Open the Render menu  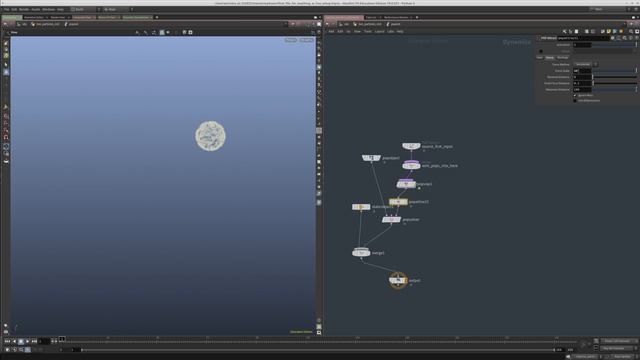coord(24,9)
